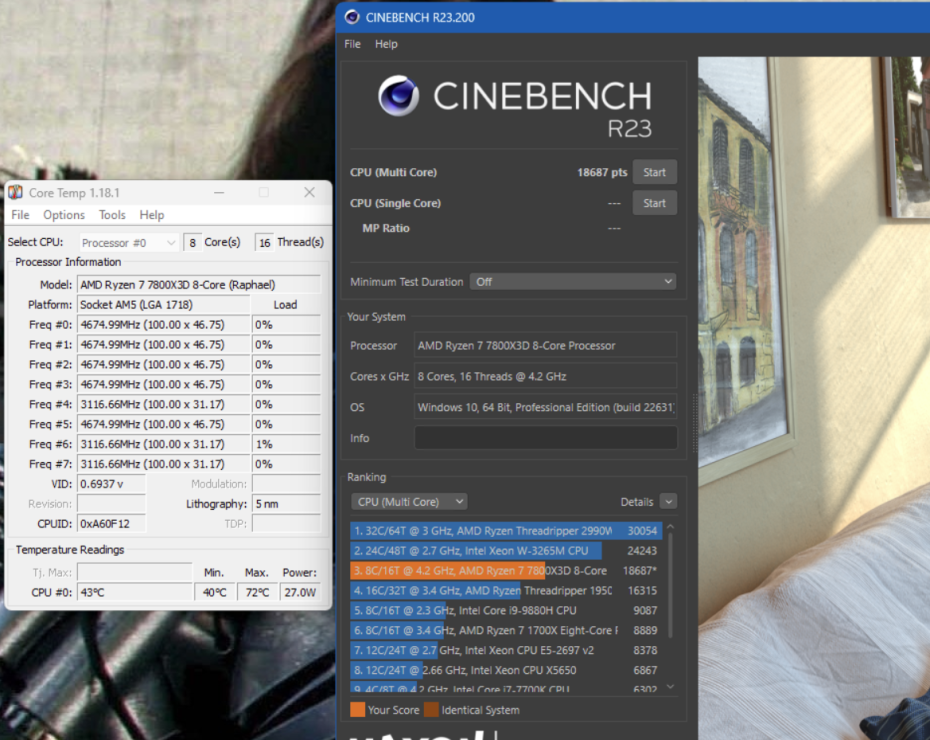Click the ranking list scrollbar thumb
Screen dimensions: 930x740
(670, 585)
